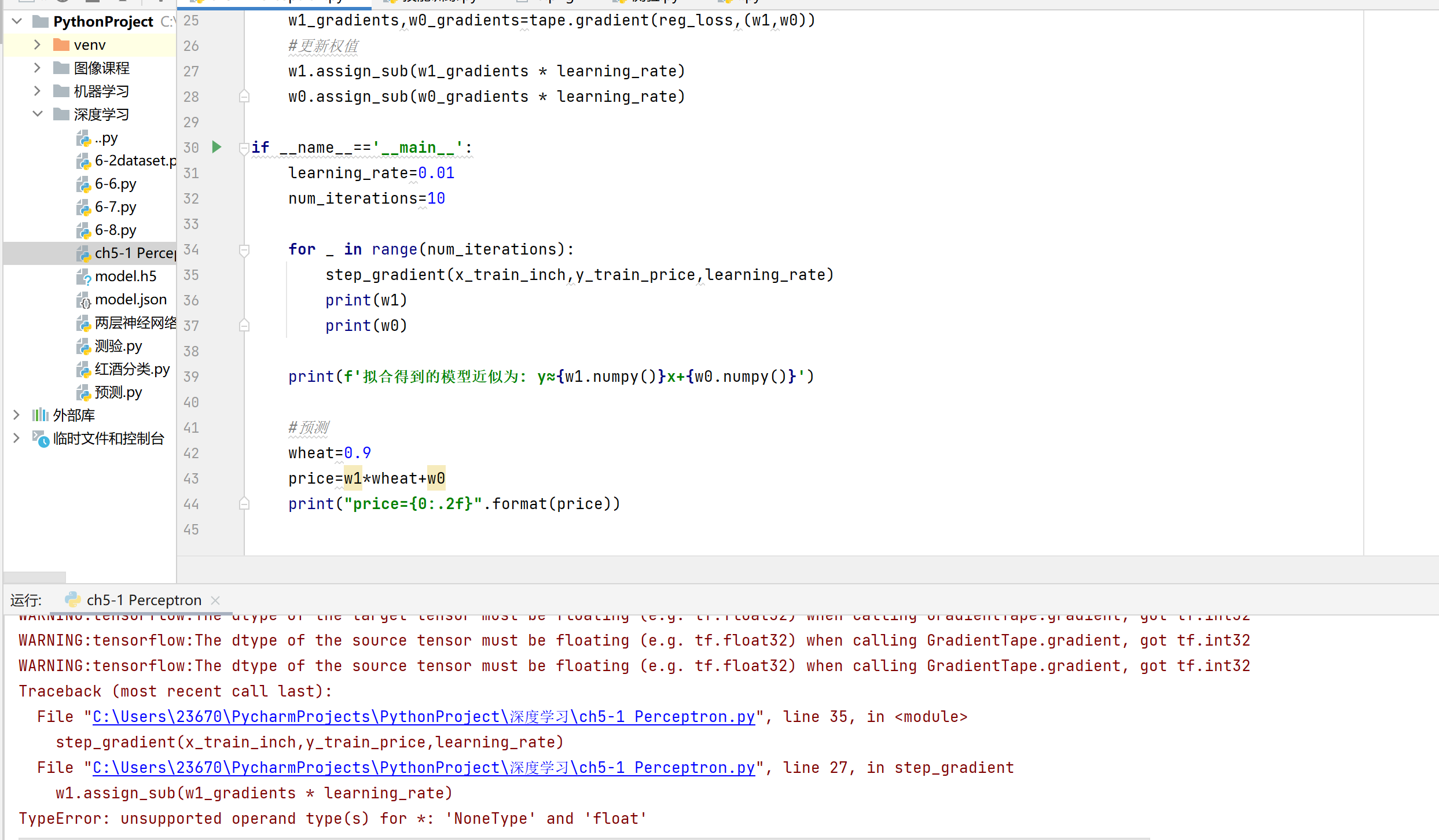This screenshot has width=1439, height=840.
Task: Open the model.h5 file icon
Action: point(83,277)
